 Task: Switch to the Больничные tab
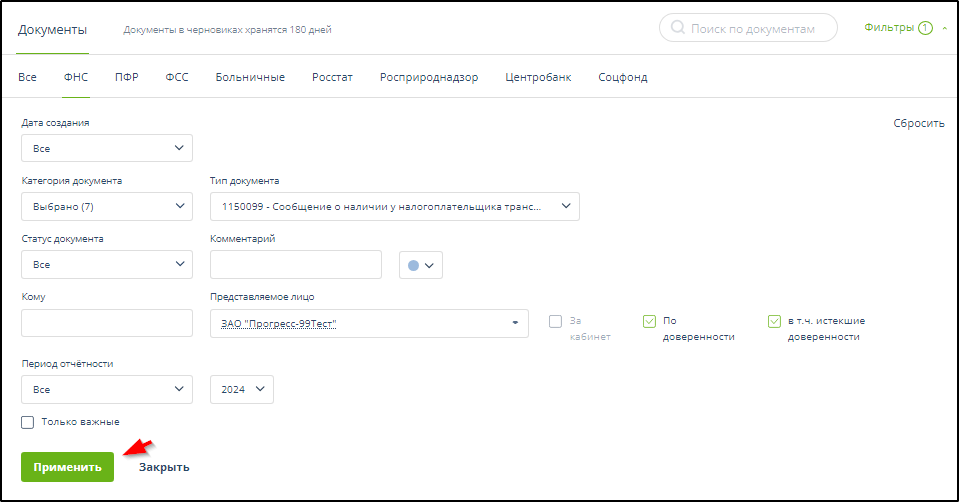(x=250, y=77)
